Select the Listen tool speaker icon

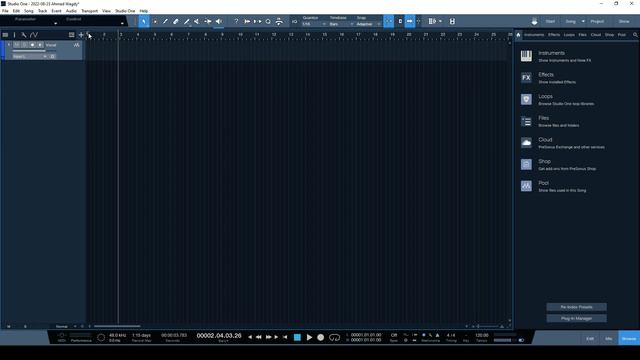click(x=219, y=21)
